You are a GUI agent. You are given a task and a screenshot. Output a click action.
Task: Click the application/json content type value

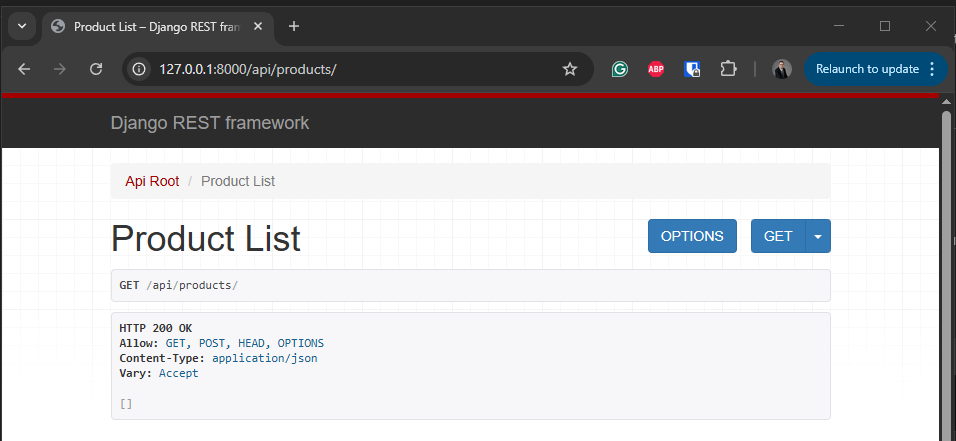tap(265, 358)
